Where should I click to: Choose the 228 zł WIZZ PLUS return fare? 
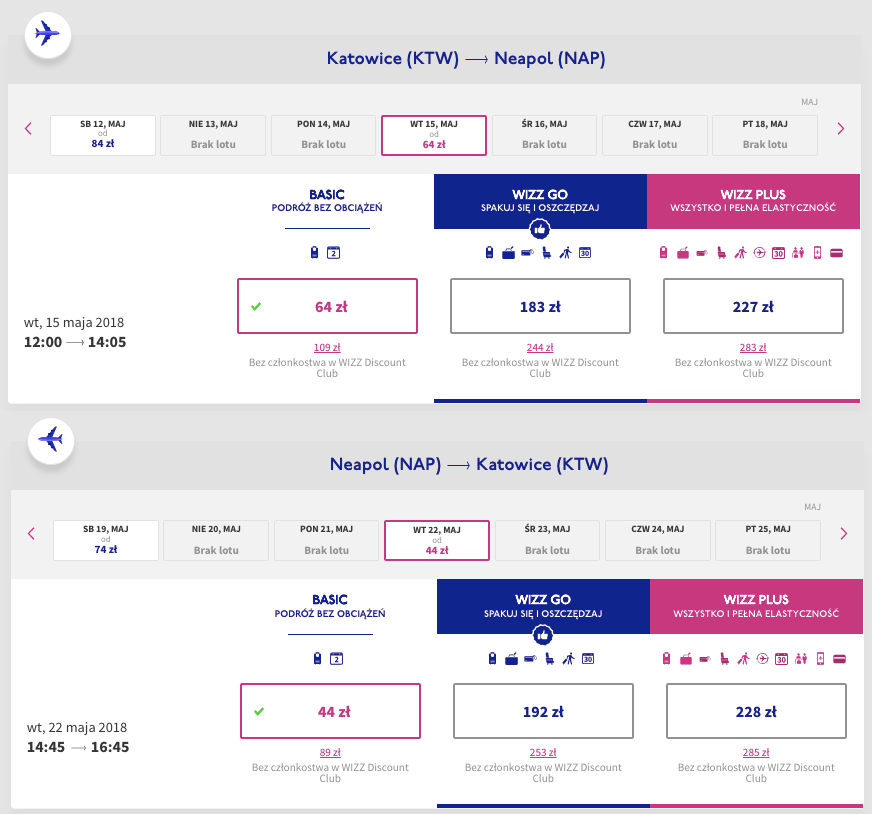(756, 711)
